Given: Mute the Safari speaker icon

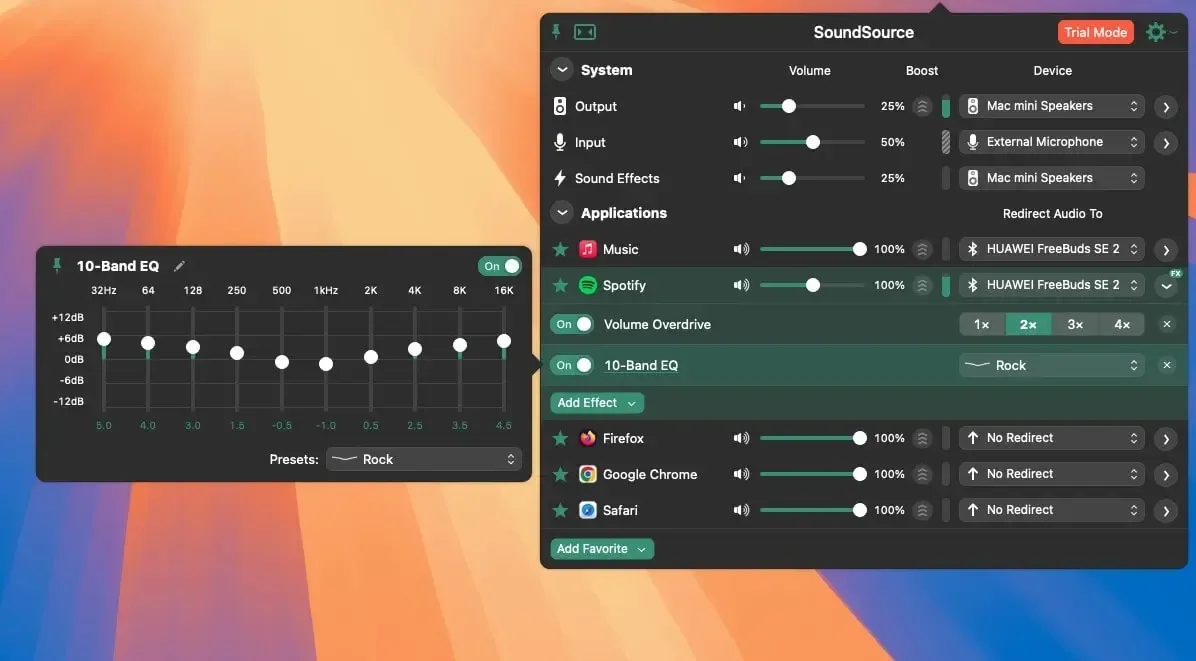Looking at the screenshot, I should pos(741,510).
